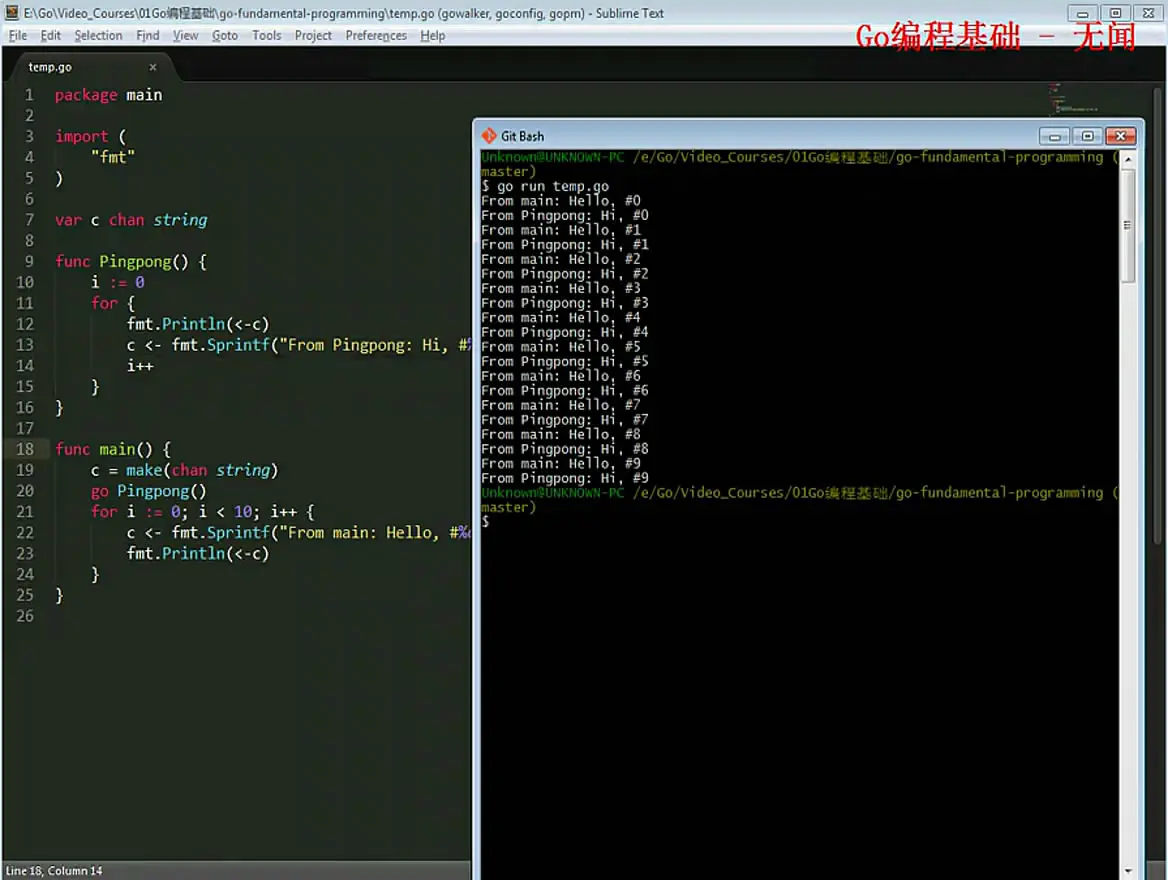Viewport: 1168px width, 880px height.
Task: Click 'From Pingpong: Hi, #9' output line
Action: pyautogui.click(x=565, y=478)
